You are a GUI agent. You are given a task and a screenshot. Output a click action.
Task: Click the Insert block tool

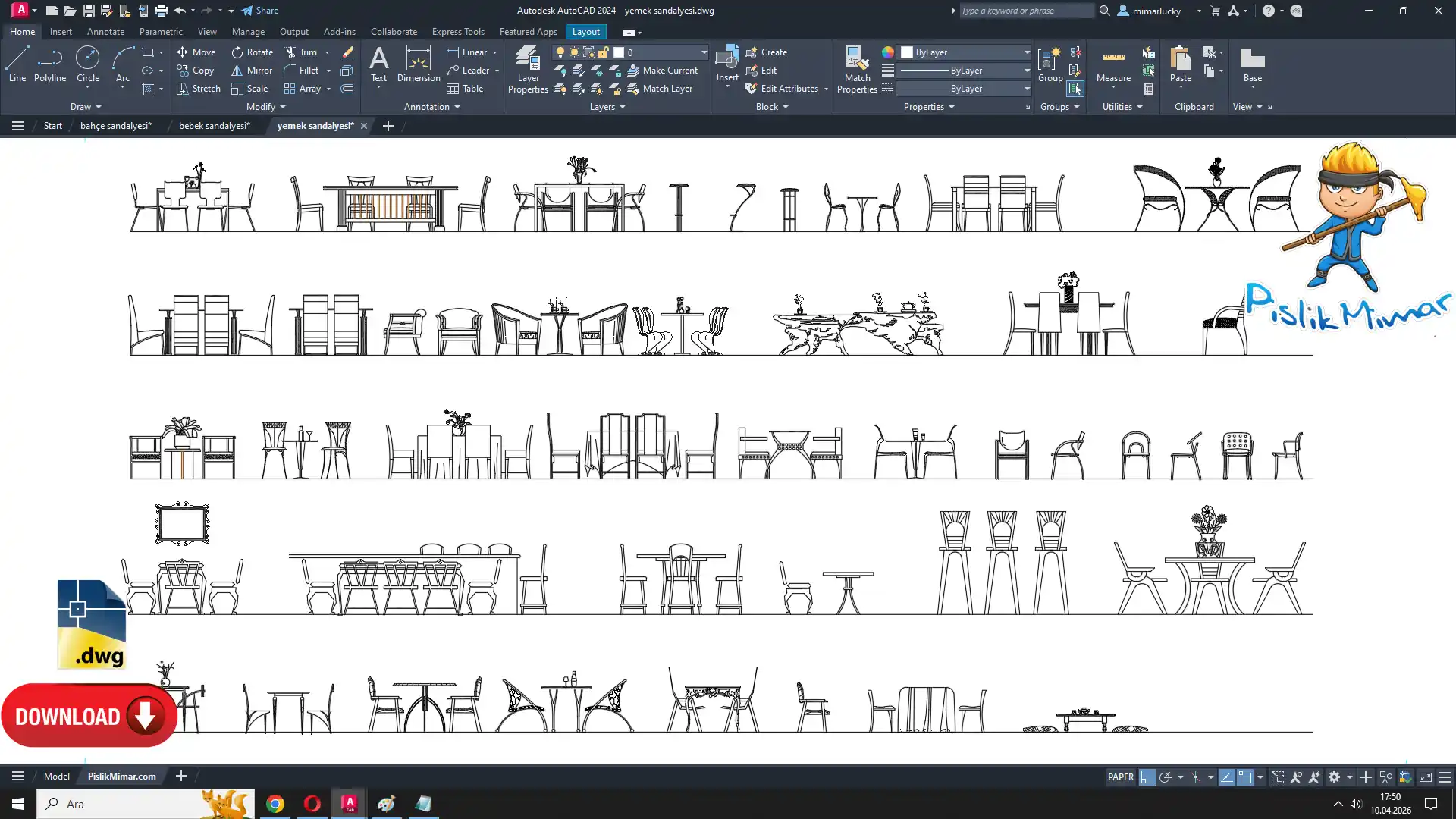(x=726, y=64)
